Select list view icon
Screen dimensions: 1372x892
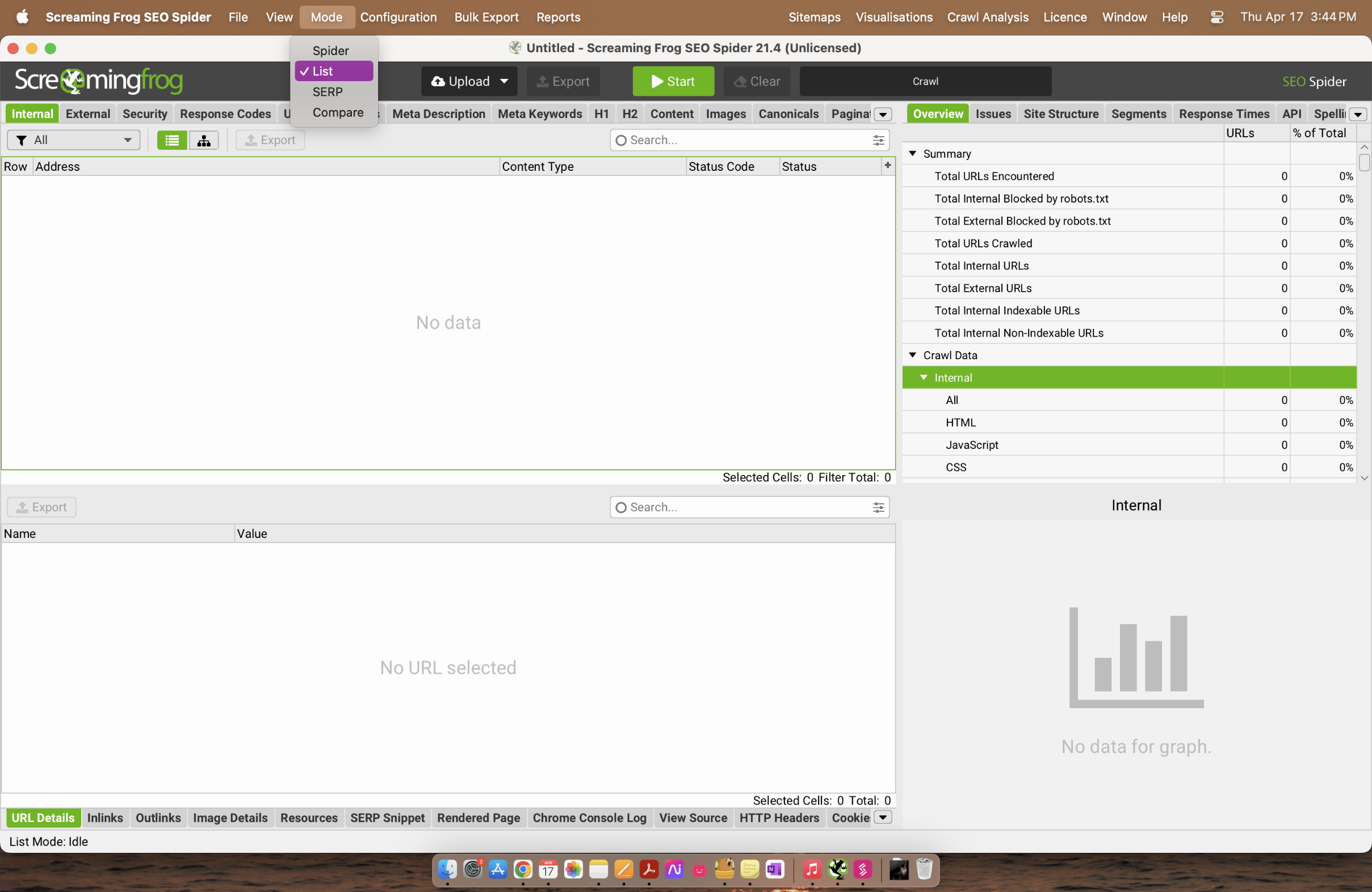coord(172,140)
